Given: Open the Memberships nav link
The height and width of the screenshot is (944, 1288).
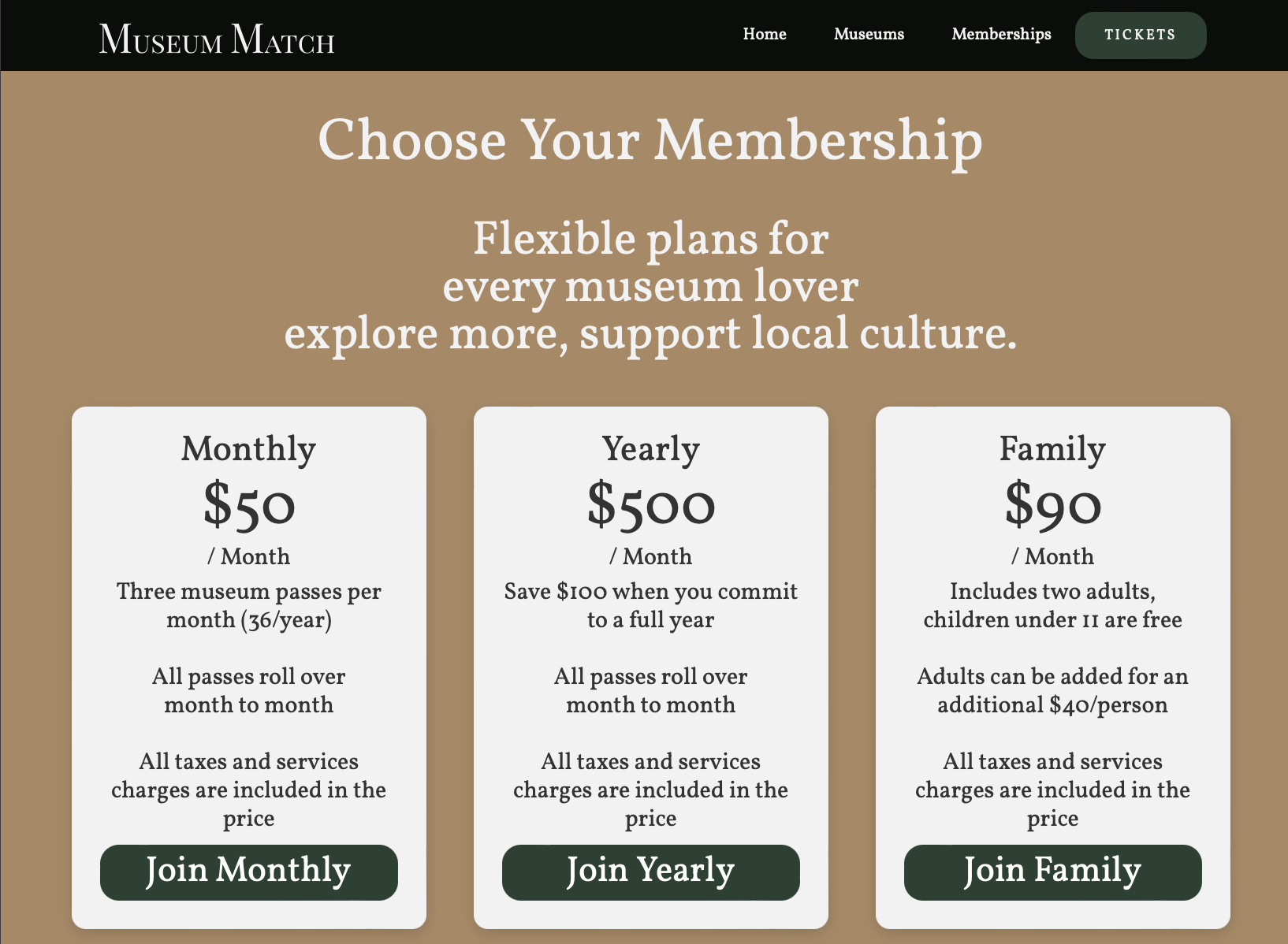Looking at the screenshot, I should pyautogui.click(x=1001, y=34).
